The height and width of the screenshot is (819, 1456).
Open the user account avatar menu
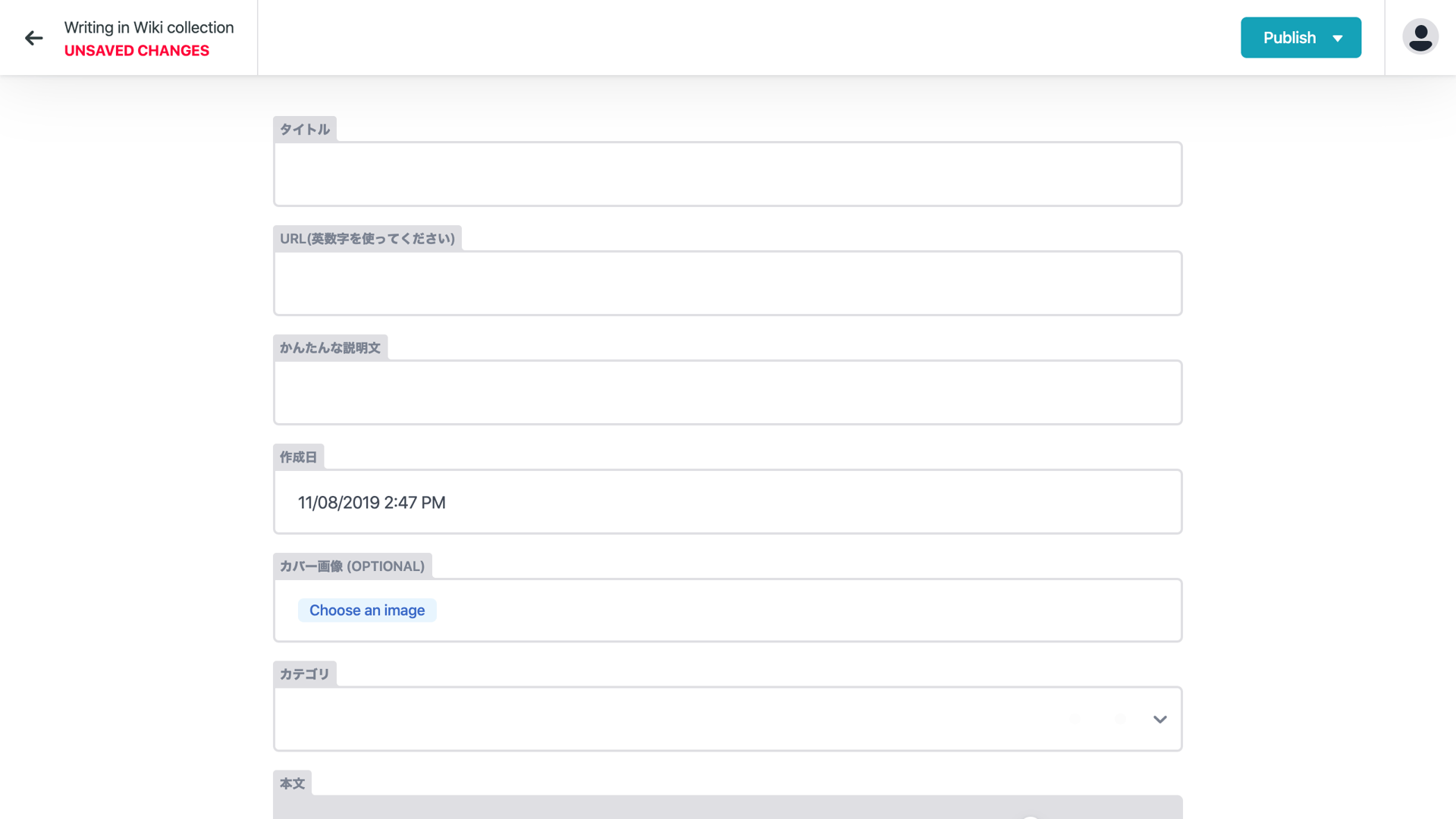tap(1420, 36)
